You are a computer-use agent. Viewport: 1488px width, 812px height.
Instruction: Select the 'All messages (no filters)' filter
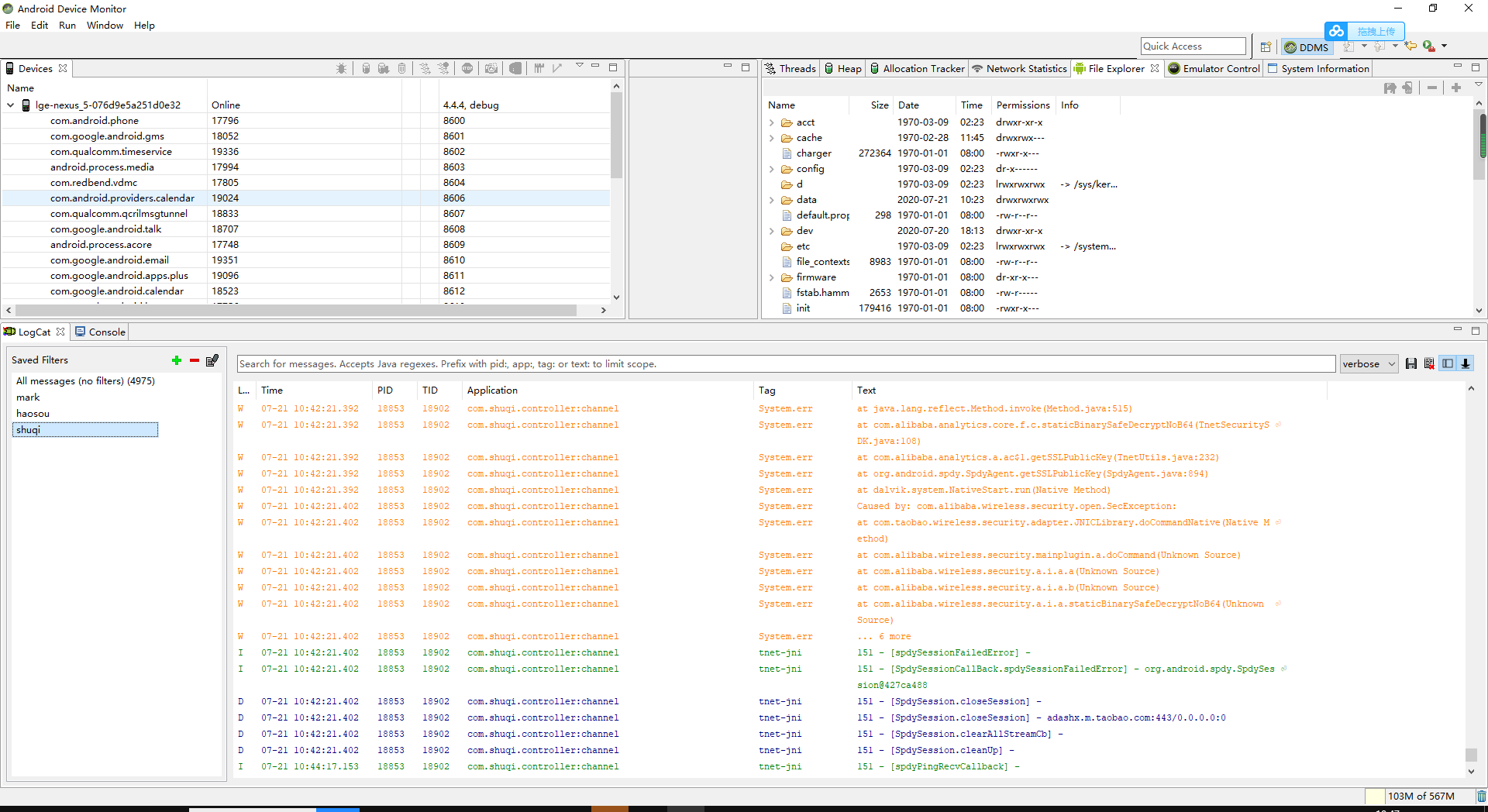(x=85, y=381)
